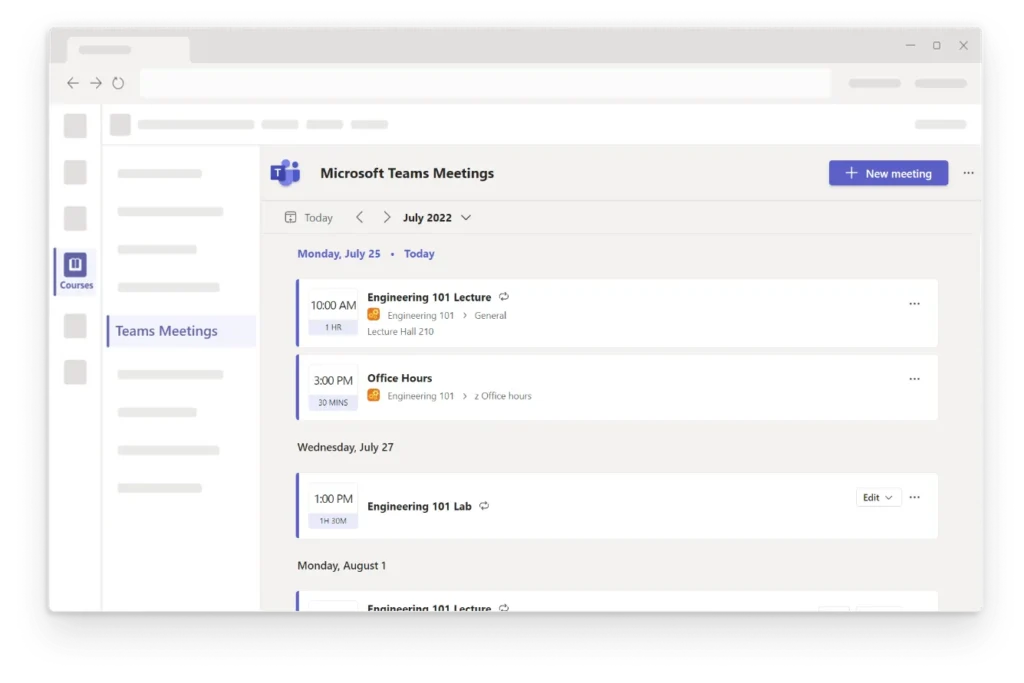
Task: Click the Office Hours class icon
Action: point(372,396)
